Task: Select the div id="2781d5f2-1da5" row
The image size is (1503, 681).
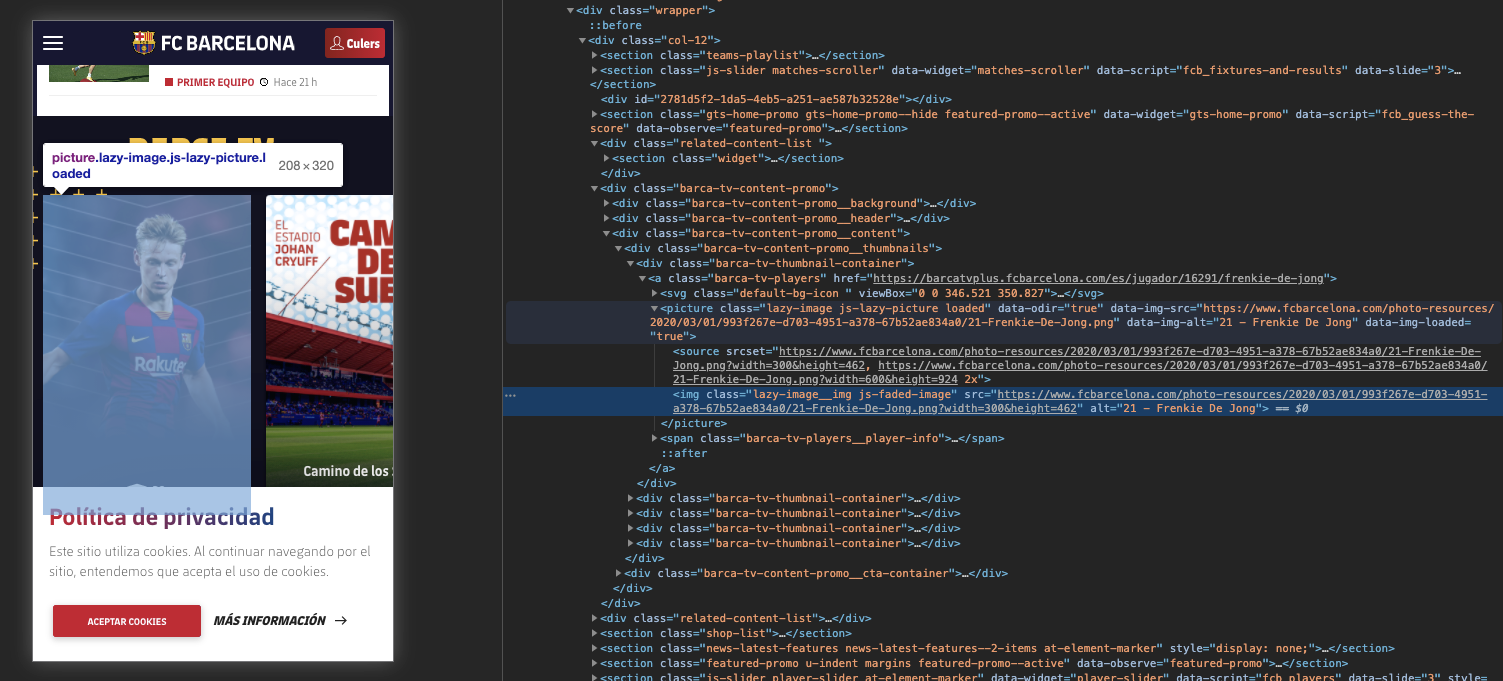Action: click(x=775, y=99)
